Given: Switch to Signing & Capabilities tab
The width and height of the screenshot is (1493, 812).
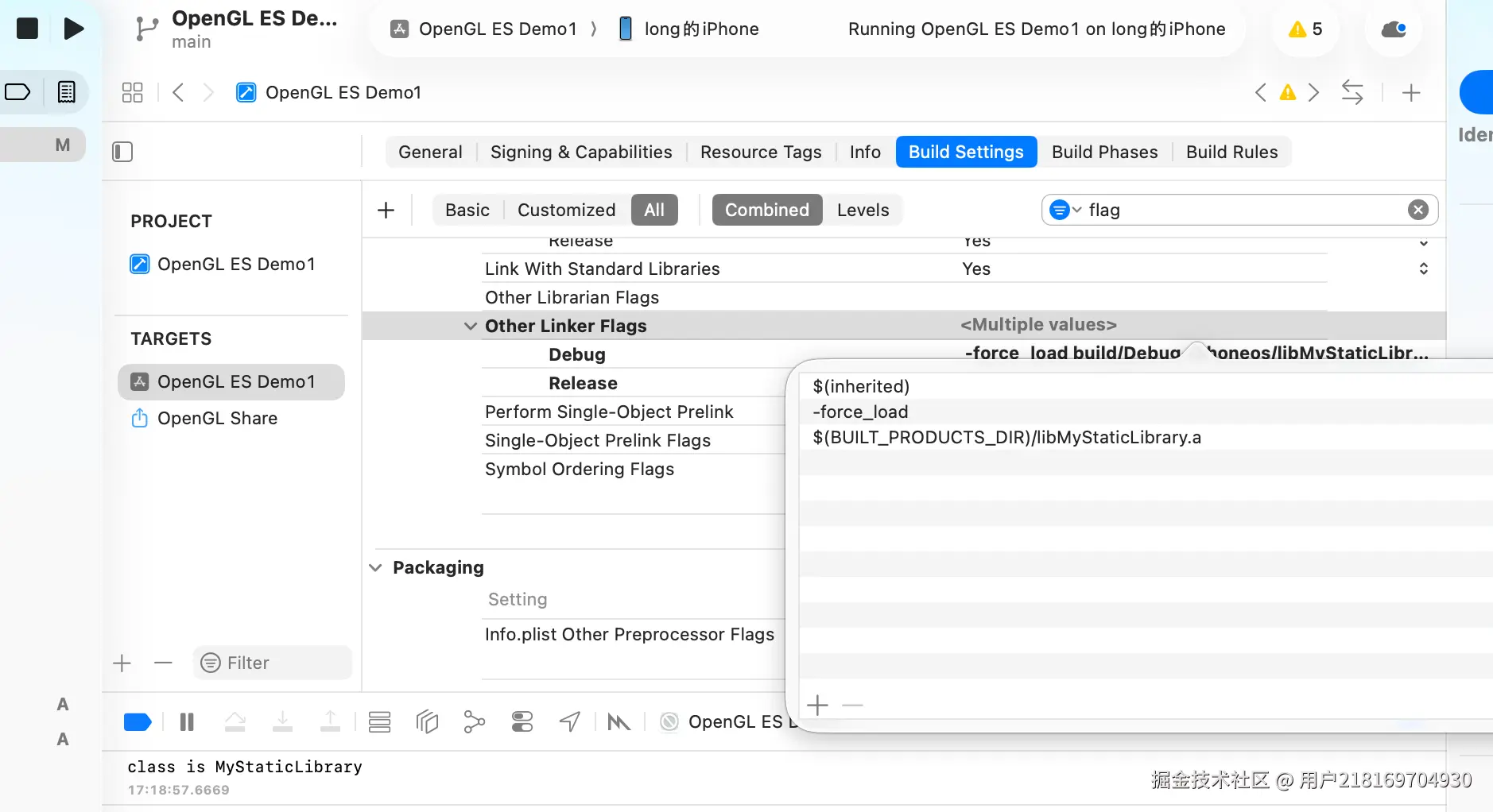Looking at the screenshot, I should tap(581, 152).
